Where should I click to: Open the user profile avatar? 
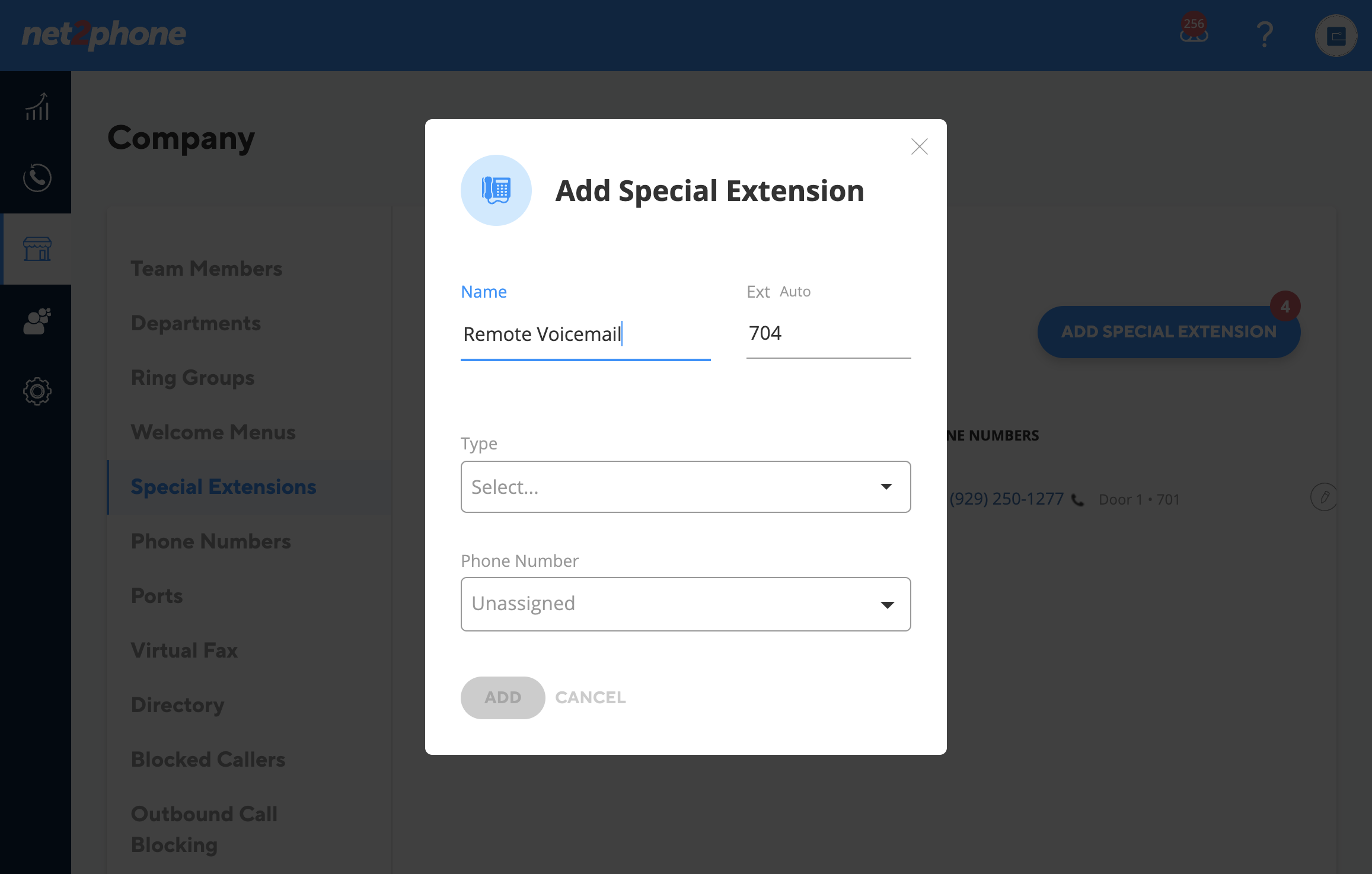point(1336,36)
